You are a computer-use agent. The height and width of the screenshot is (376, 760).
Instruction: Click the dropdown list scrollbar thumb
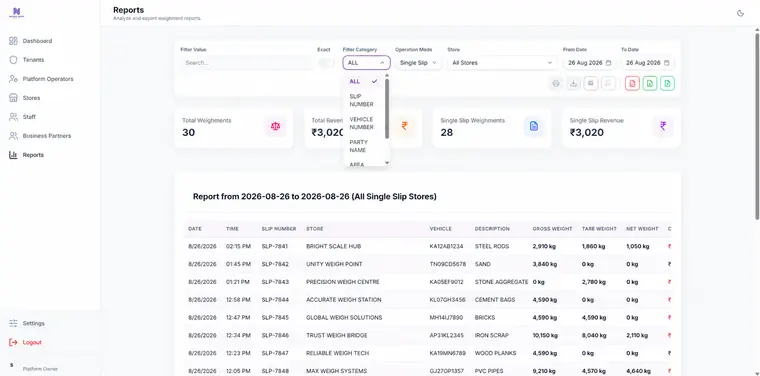coord(387,108)
